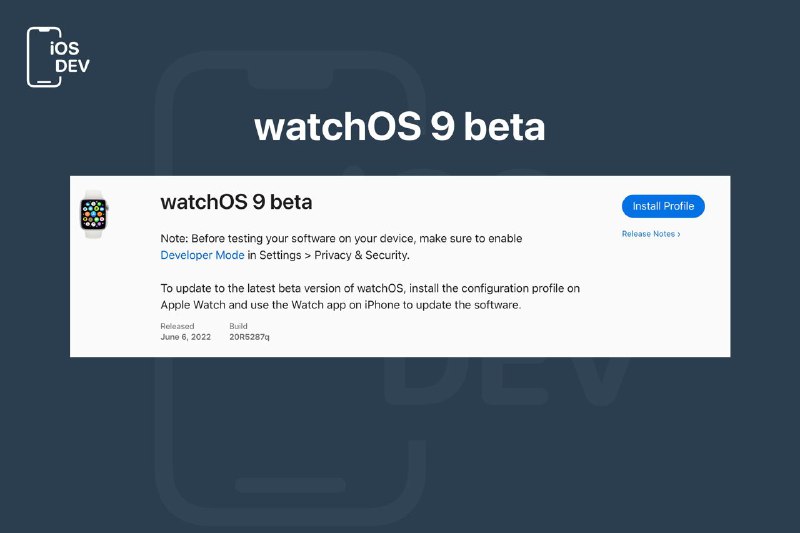Click the large white watchOS 9 beta headline
Viewport: 800px width, 533px height.
tap(399, 126)
